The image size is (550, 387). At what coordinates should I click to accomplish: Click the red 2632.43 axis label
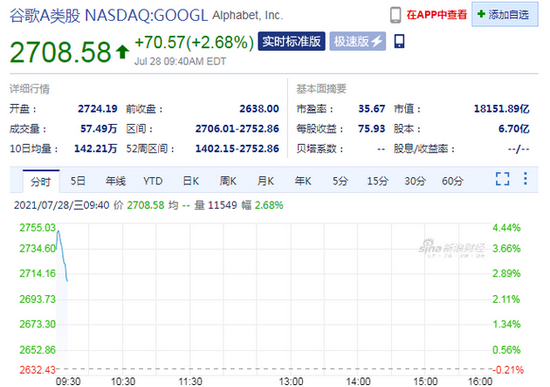tap(38, 370)
